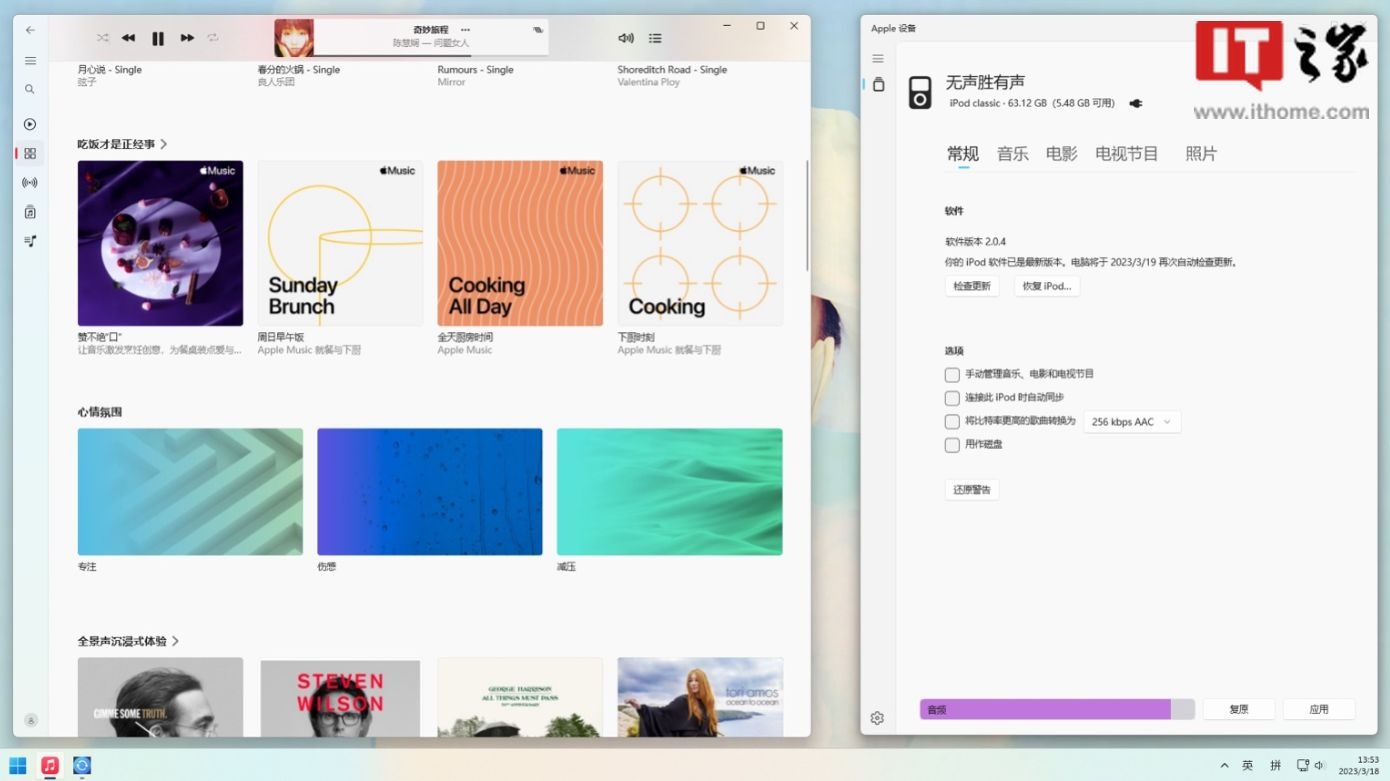Open Shoreditch Road - Single title
Image resolution: width=1390 pixels, height=781 pixels.
672,70
